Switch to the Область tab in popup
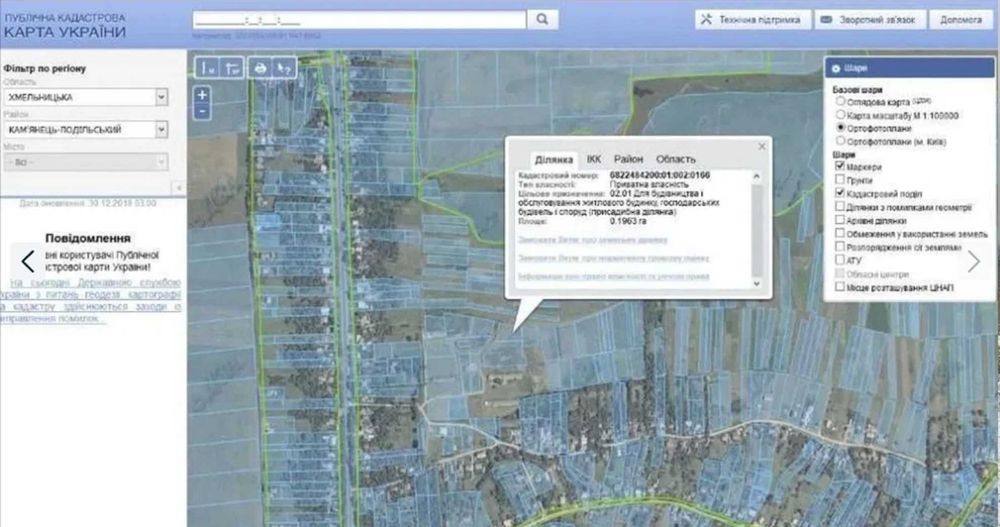The height and width of the screenshot is (527, 1000). (x=675, y=159)
